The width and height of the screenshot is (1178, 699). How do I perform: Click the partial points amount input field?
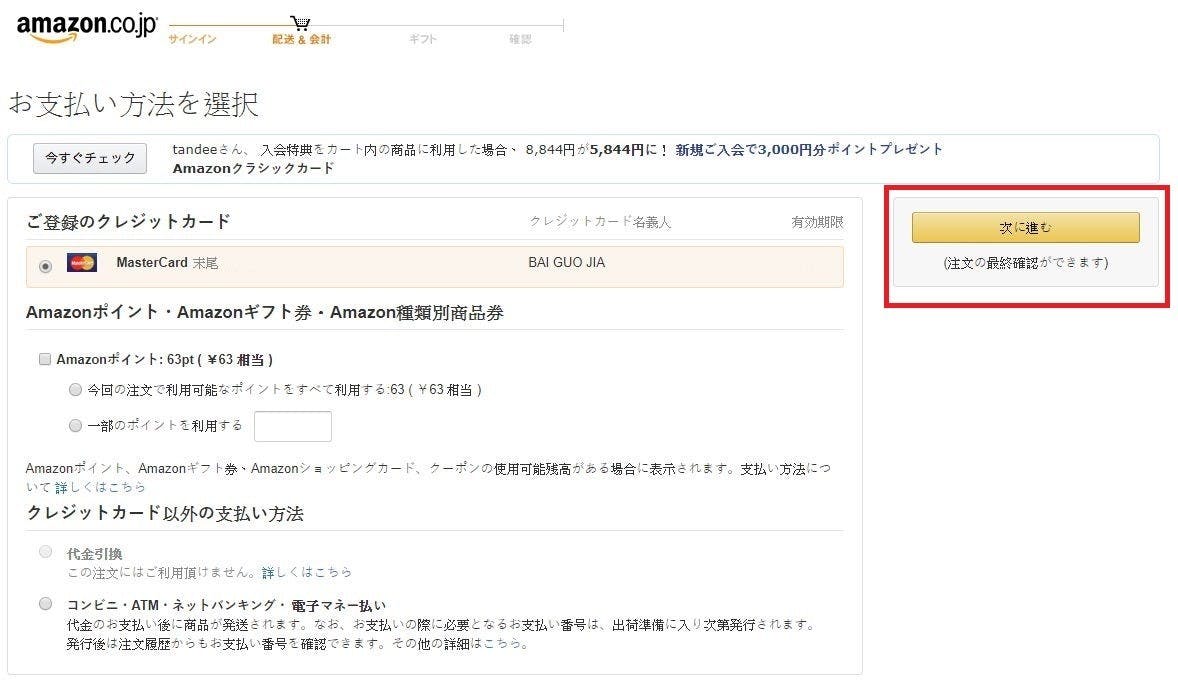click(293, 426)
